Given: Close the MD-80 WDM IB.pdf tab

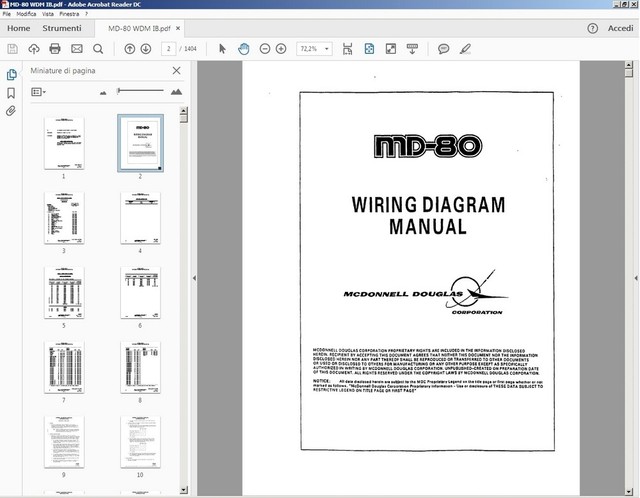Looking at the screenshot, I should [x=178, y=28].
